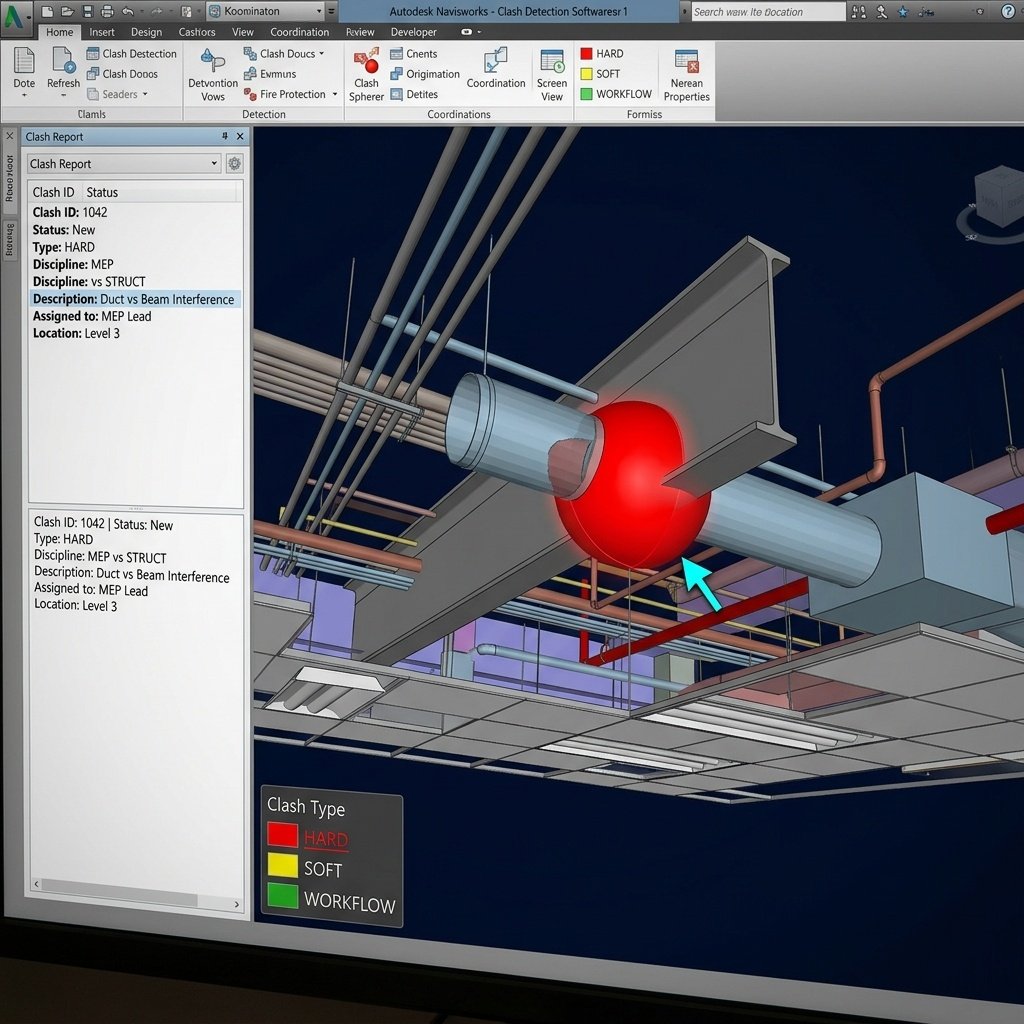Click the Detites ribbon item

(413, 94)
